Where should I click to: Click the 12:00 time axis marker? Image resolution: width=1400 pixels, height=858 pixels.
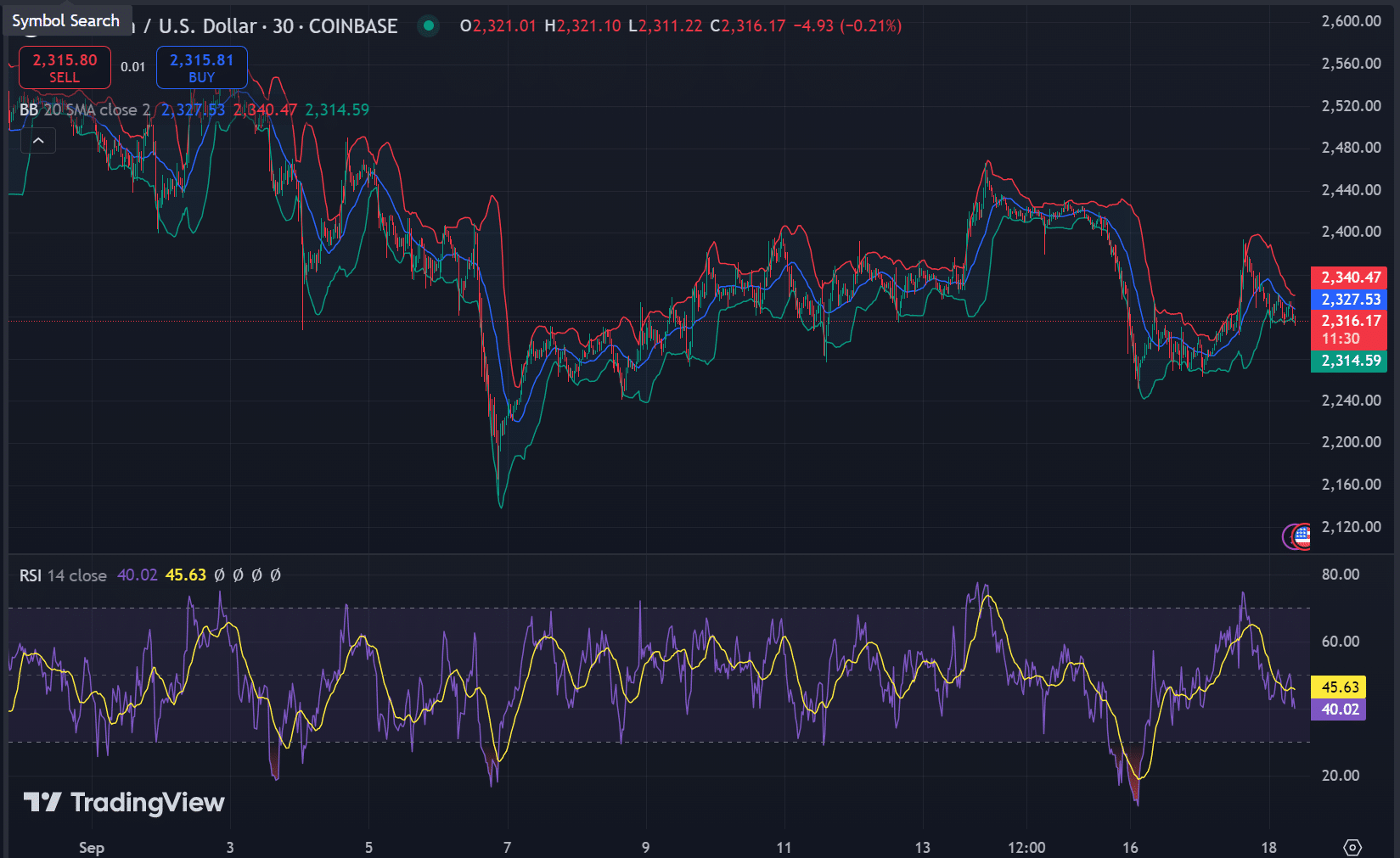point(1026,847)
